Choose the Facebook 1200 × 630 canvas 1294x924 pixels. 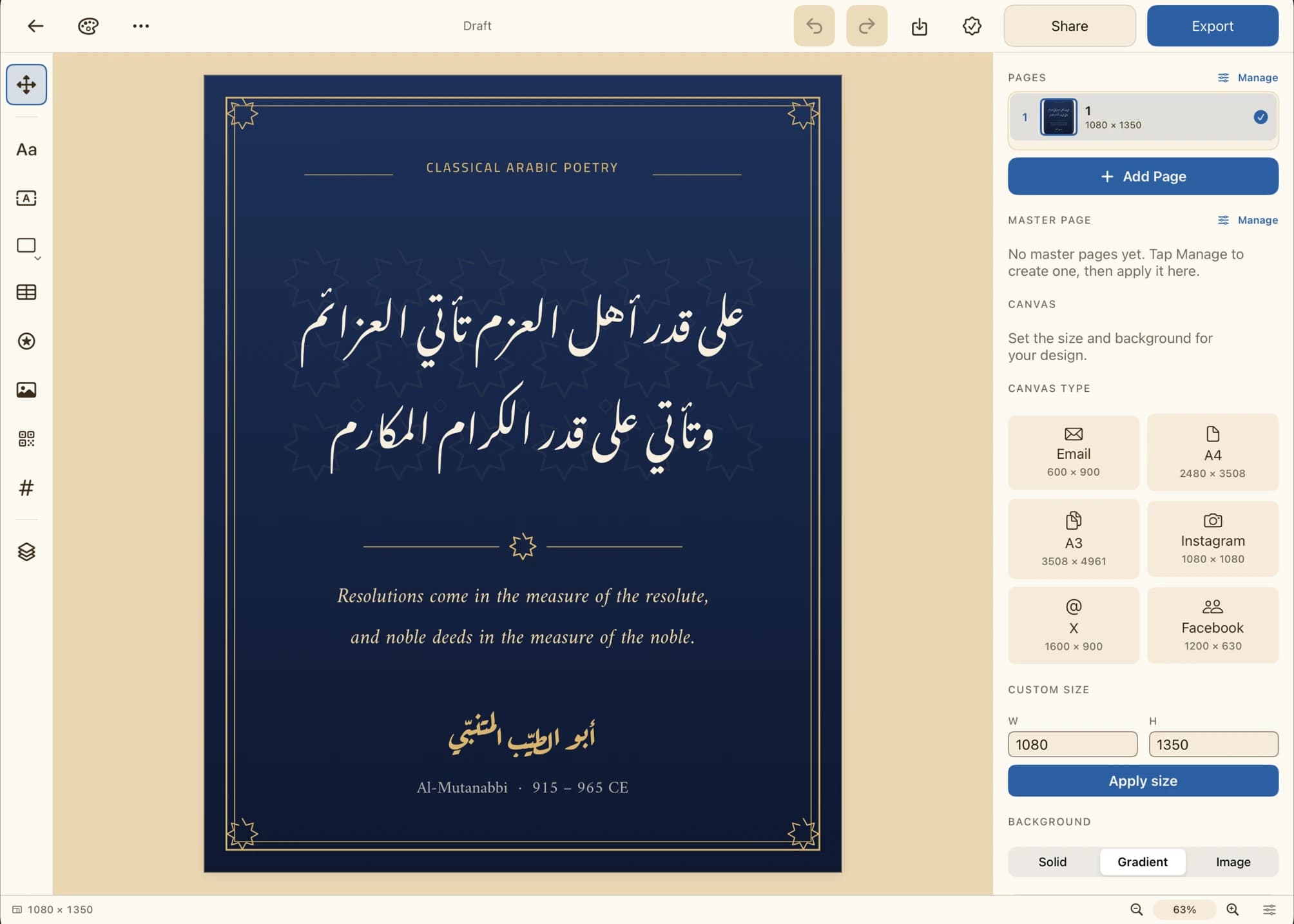[x=1212, y=625]
